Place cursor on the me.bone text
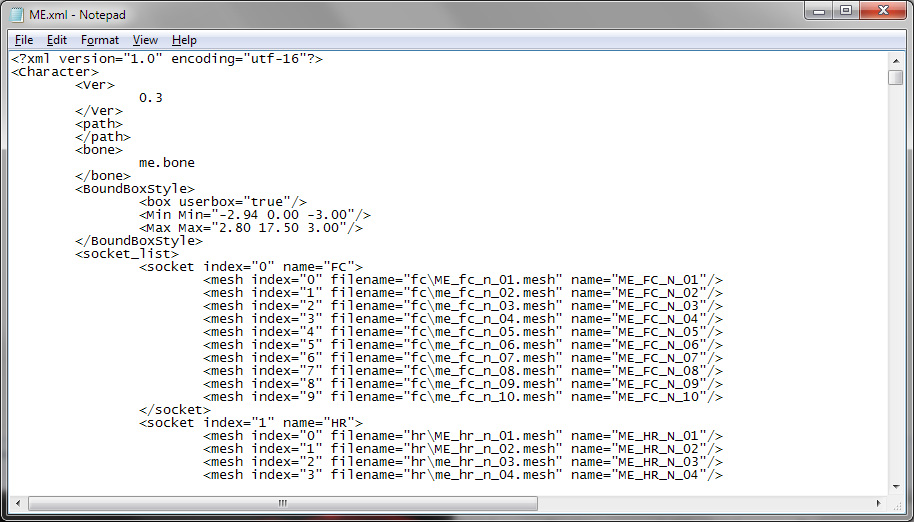The image size is (914, 522). (x=167, y=162)
